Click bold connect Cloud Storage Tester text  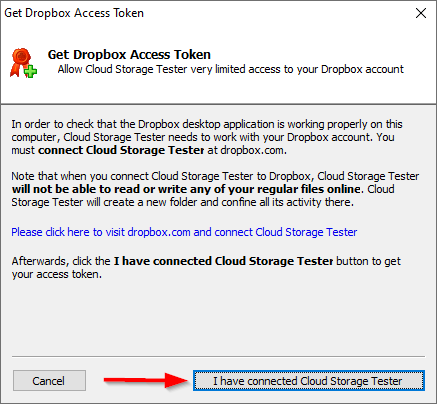(x=121, y=150)
